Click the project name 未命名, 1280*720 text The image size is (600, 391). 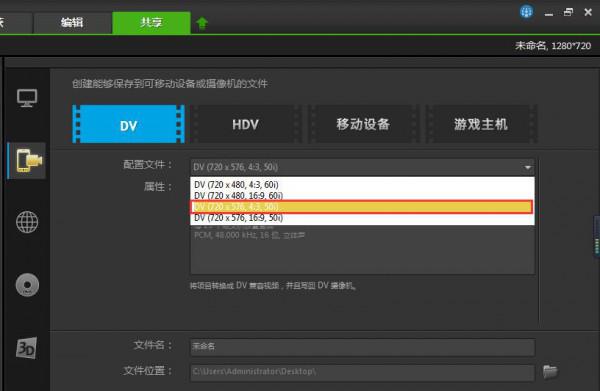tap(553, 46)
